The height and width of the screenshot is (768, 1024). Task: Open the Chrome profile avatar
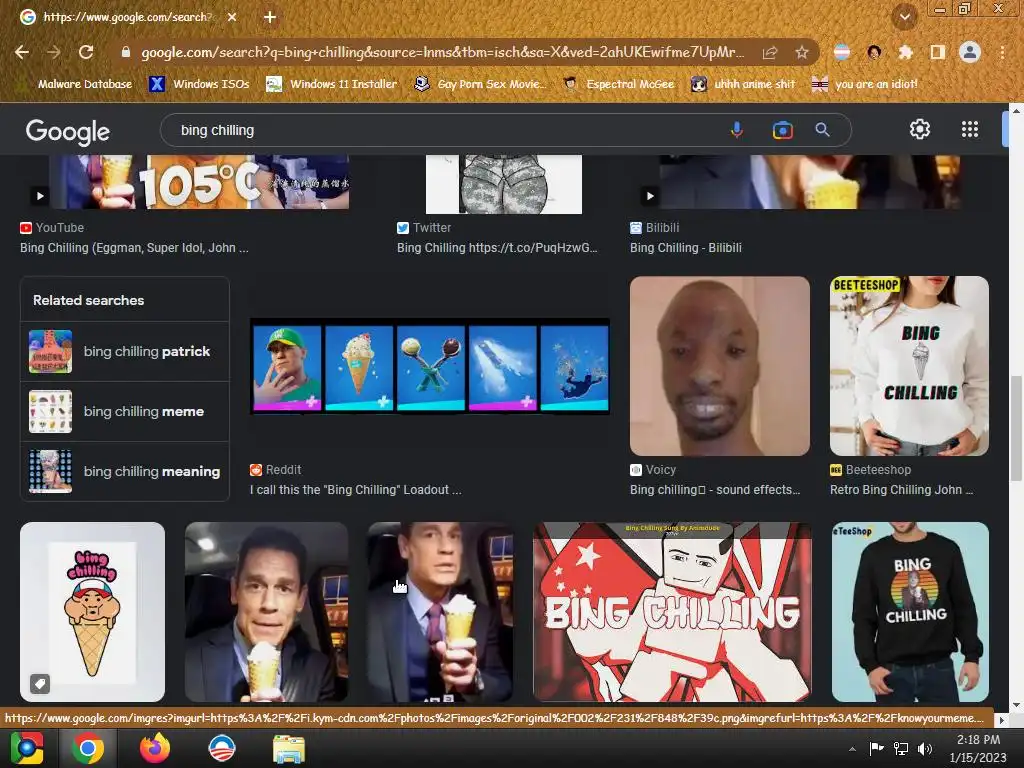click(x=970, y=52)
